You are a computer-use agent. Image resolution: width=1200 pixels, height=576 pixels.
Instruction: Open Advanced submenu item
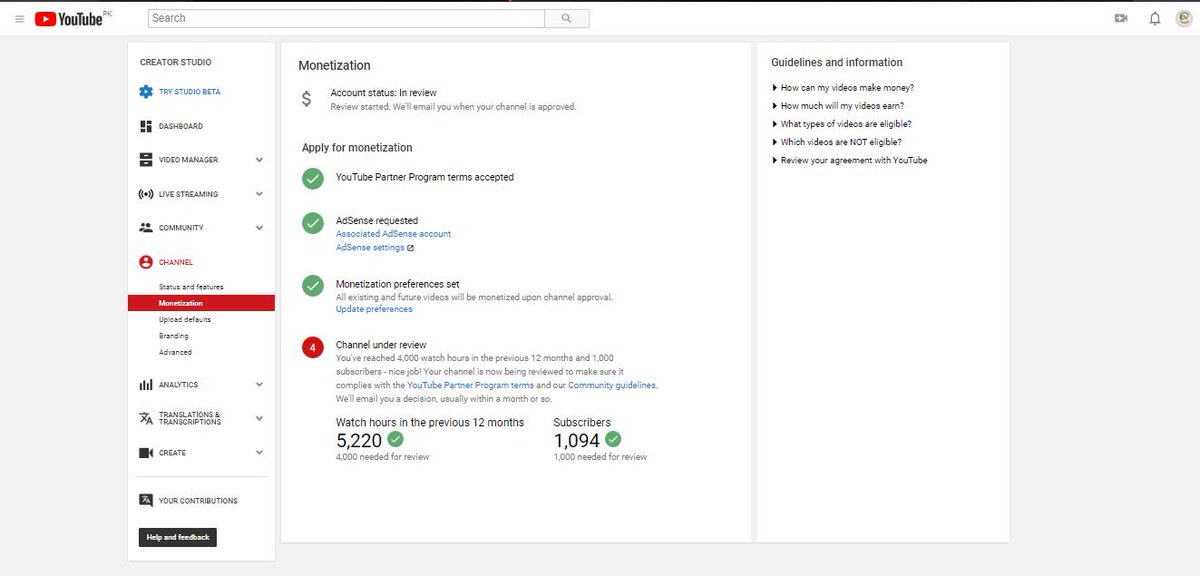tap(175, 352)
